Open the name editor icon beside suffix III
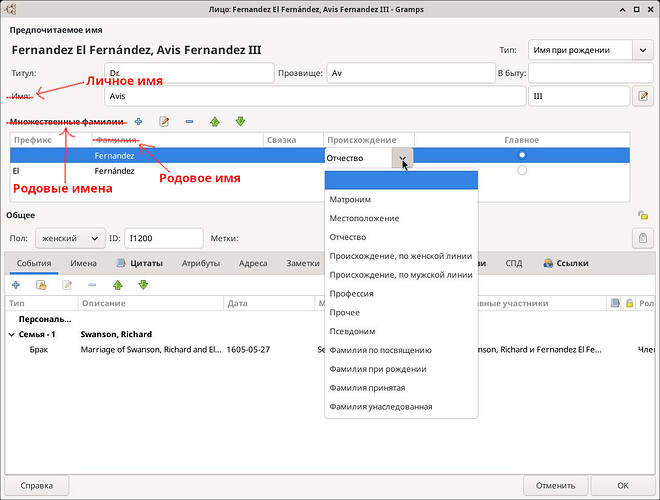This screenshot has width=660, height=500. [643, 96]
